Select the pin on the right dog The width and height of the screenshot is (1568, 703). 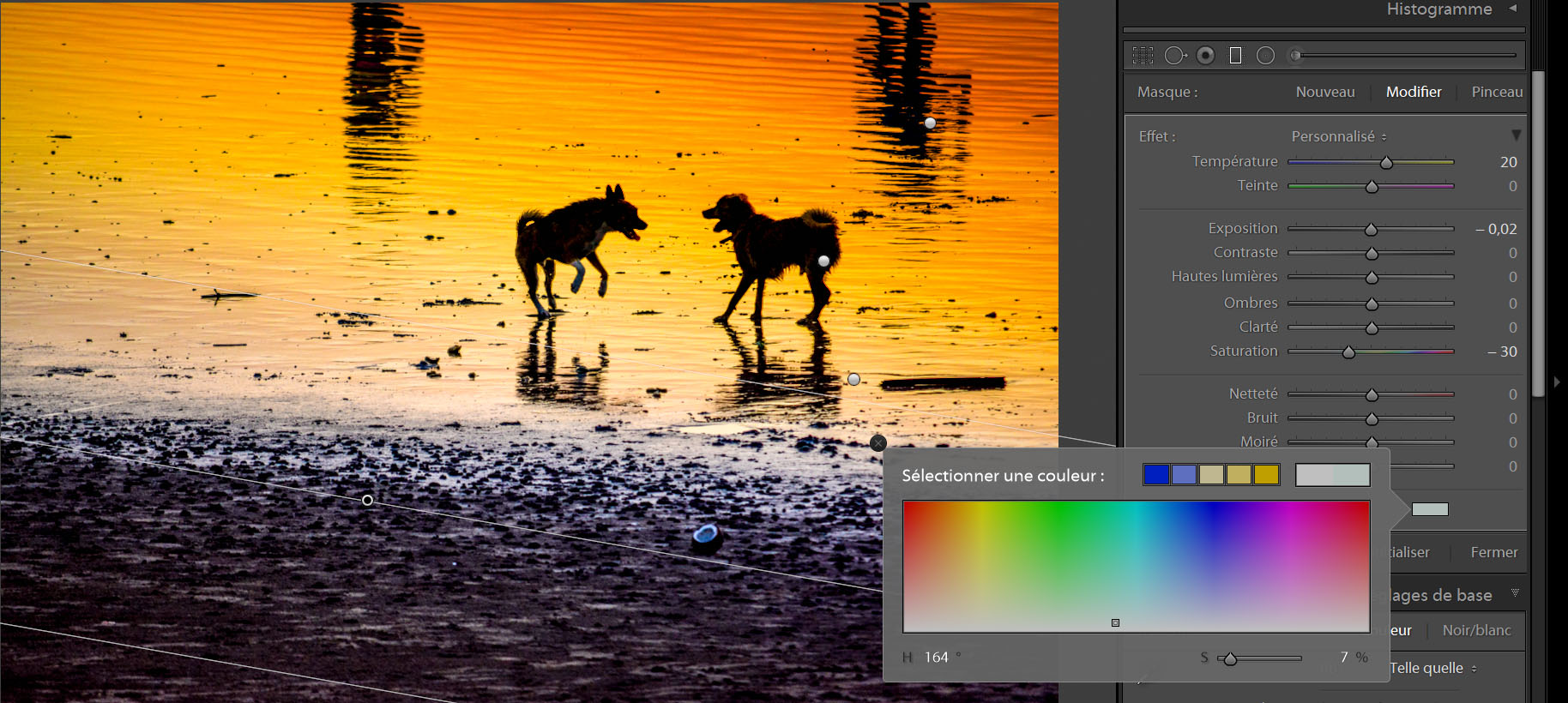click(x=823, y=261)
